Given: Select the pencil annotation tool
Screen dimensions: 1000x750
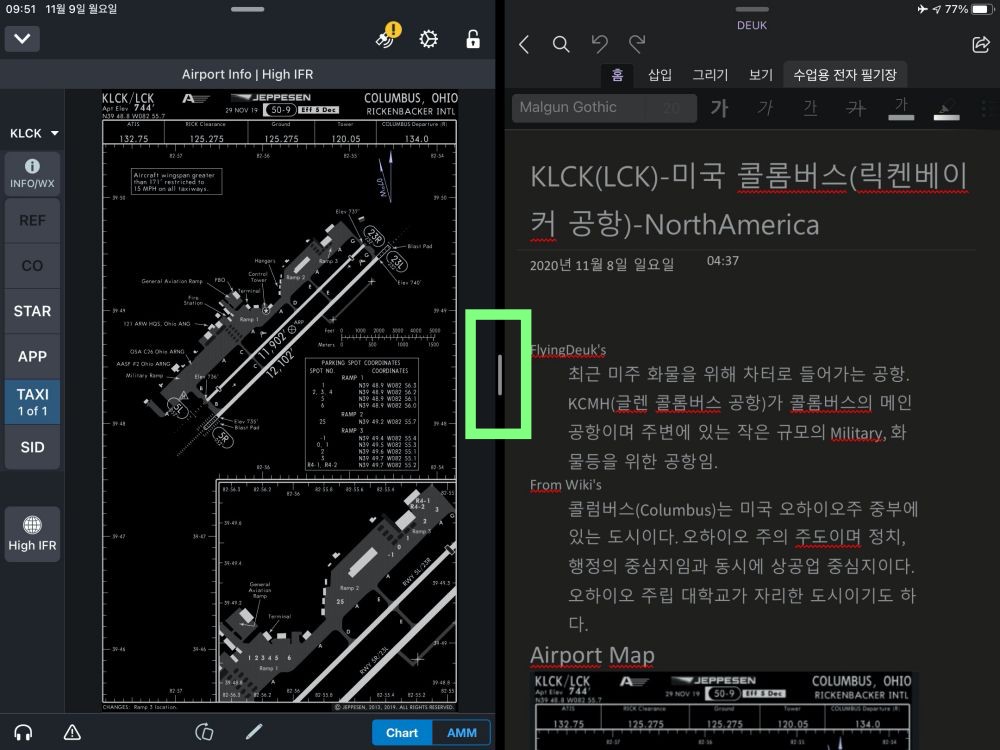Looking at the screenshot, I should point(254,732).
